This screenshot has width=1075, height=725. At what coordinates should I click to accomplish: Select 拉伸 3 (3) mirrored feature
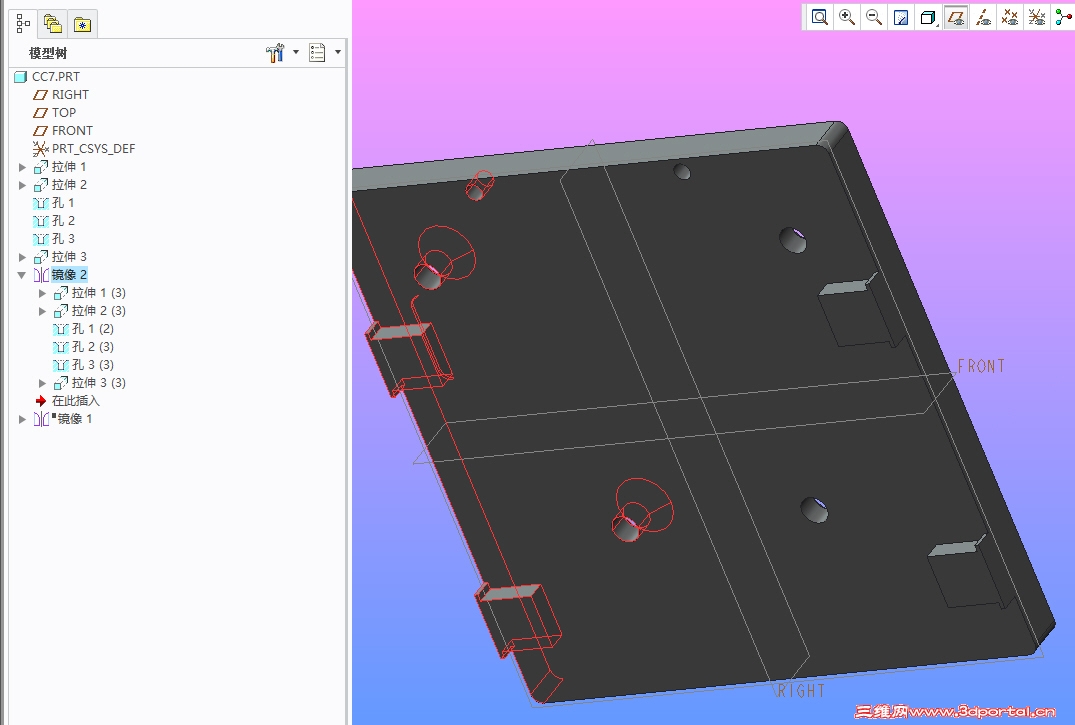(x=99, y=383)
